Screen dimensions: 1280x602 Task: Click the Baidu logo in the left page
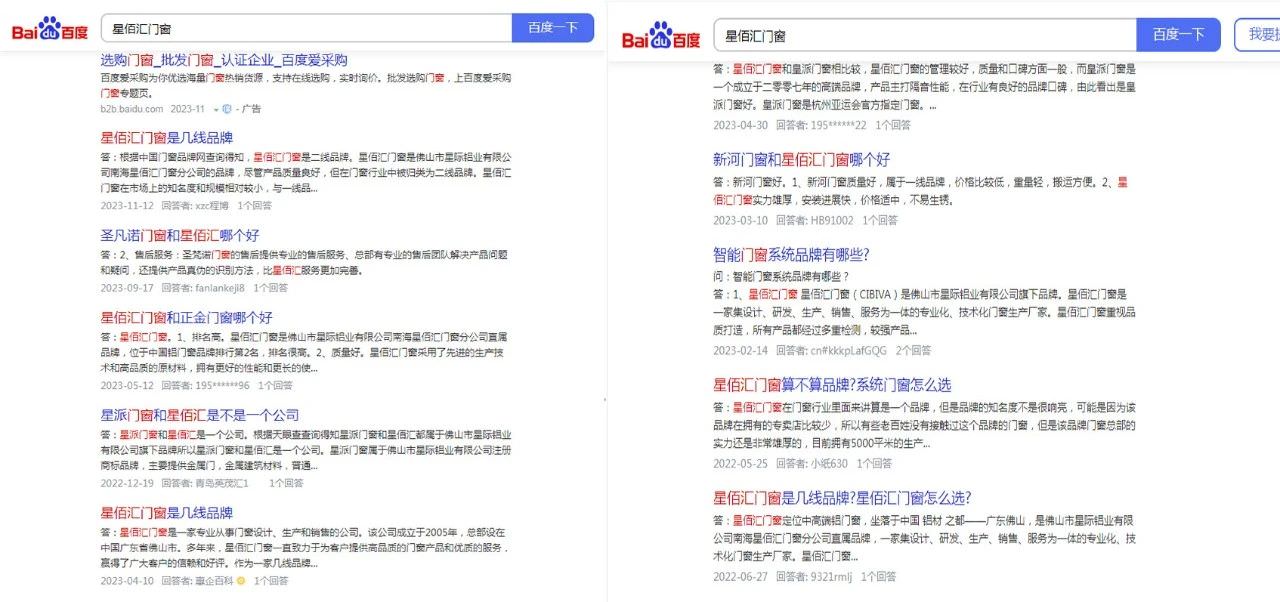[50, 29]
